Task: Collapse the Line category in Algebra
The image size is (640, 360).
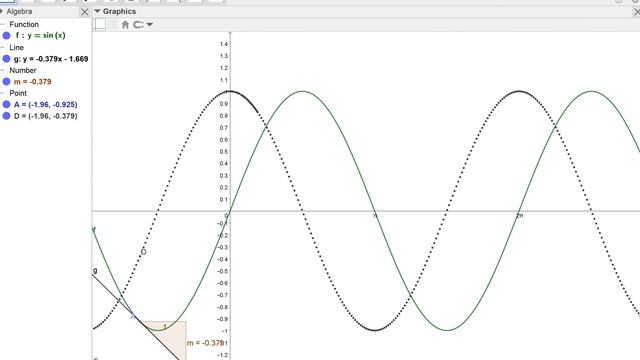Action: 2,47
